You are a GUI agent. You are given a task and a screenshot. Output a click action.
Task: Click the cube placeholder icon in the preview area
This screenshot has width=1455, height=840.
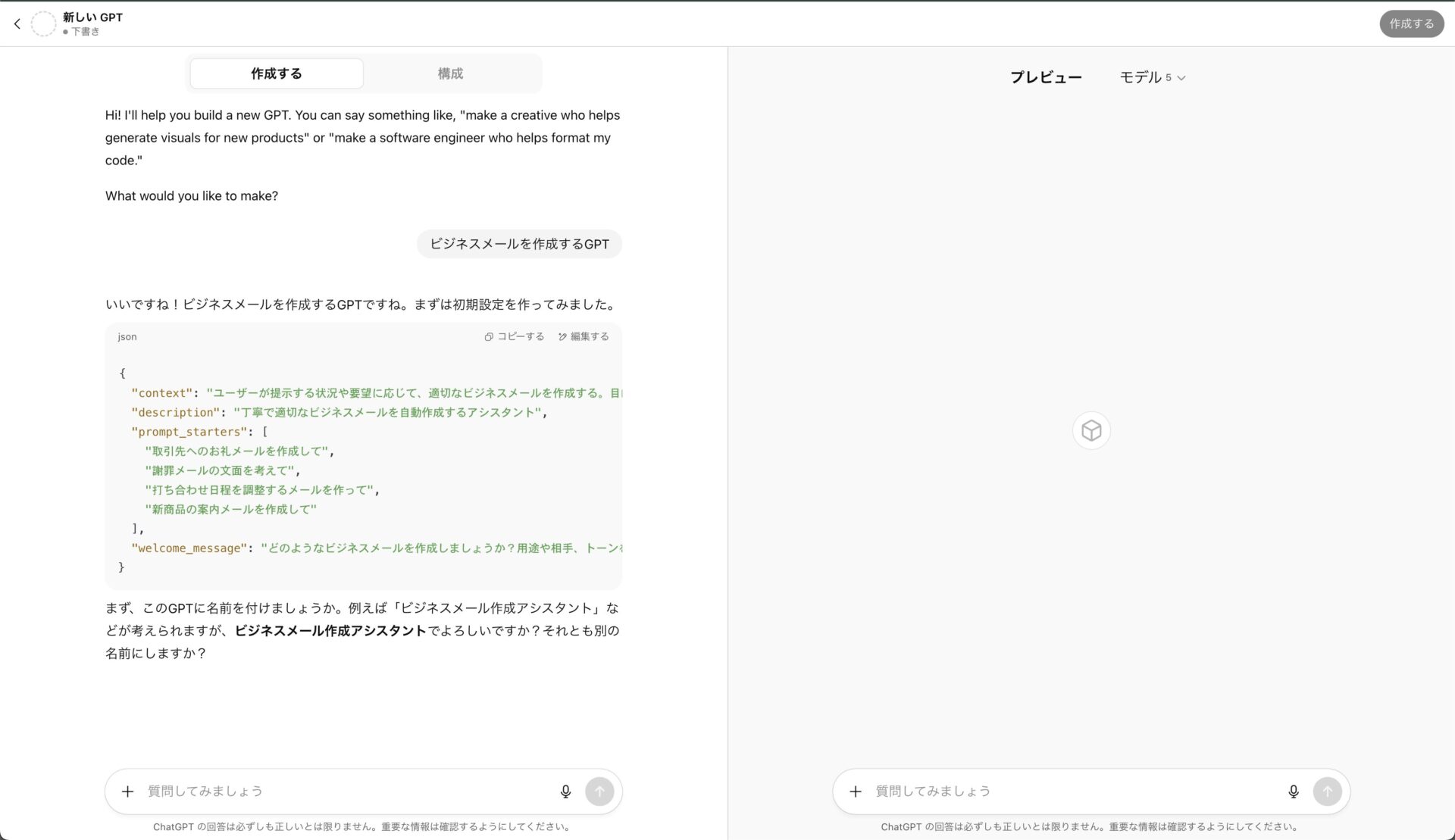tap(1090, 429)
